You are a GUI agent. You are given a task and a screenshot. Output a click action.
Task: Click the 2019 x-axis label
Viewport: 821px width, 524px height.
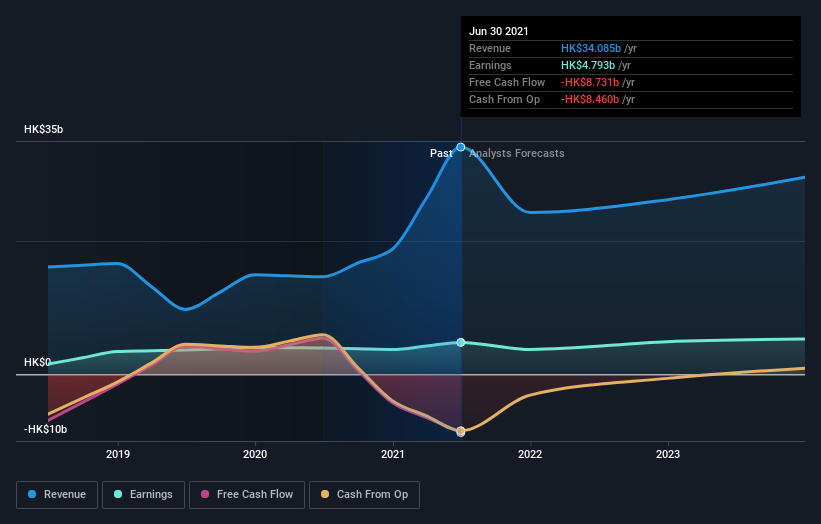point(118,454)
